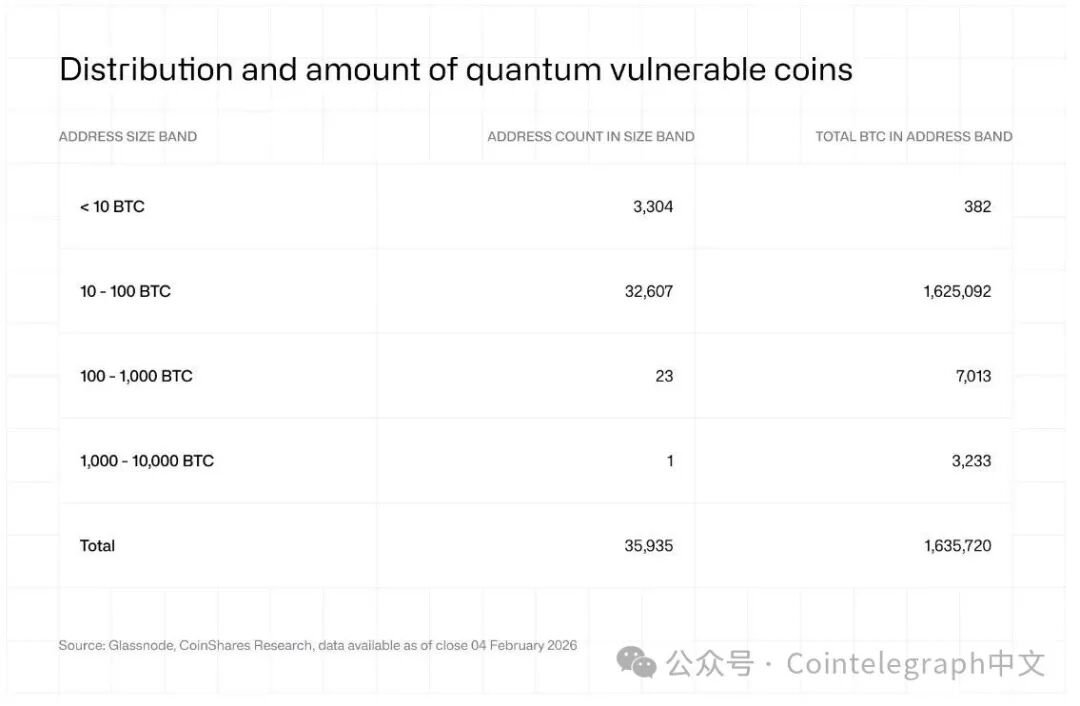
Task: Click the ADDRESS SIZE BAND column header
Action: pyautogui.click(x=128, y=136)
